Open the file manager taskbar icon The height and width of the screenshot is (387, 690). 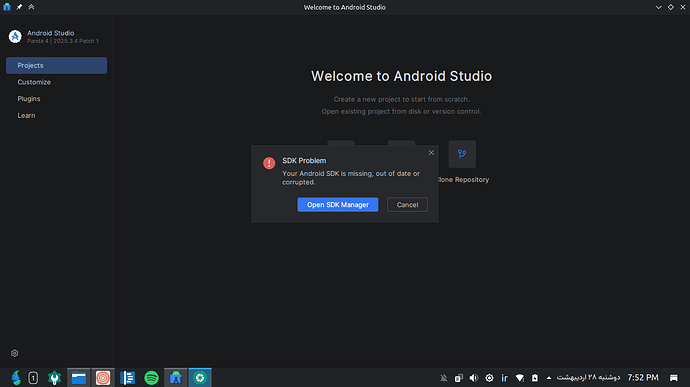(x=79, y=378)
